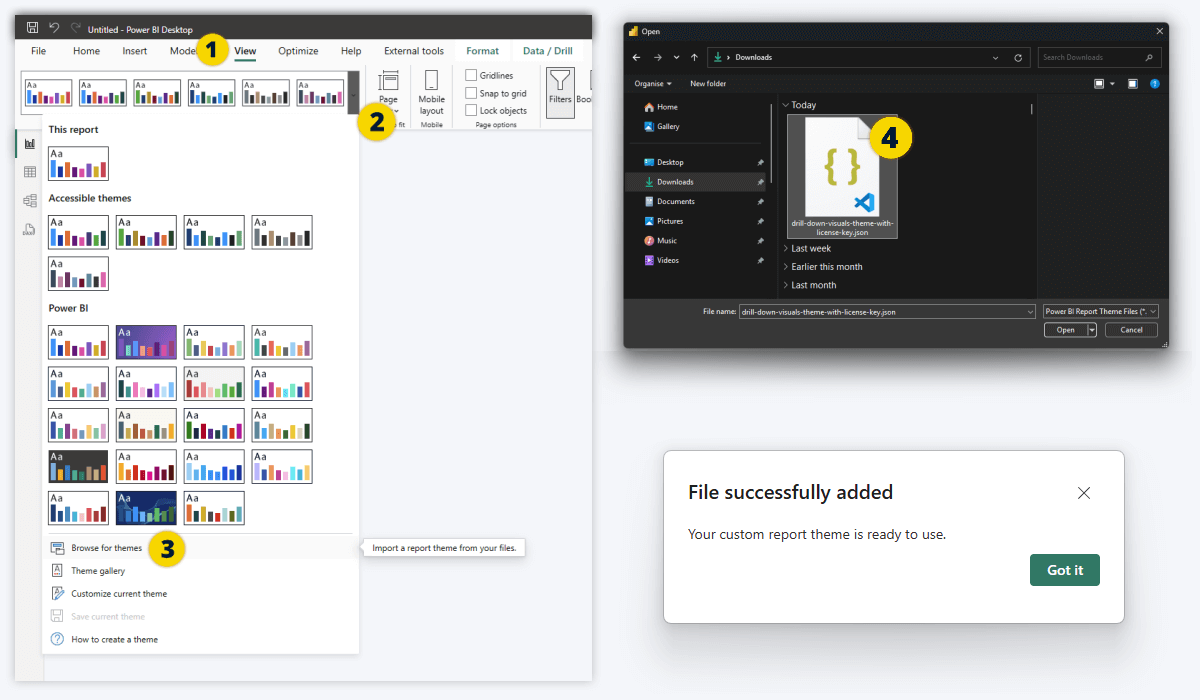Image resolution: width=1200 pixels, height=700 pixels.
Task: Click the Save icon in Power BI title bar
Action: (x=33, y=29)
